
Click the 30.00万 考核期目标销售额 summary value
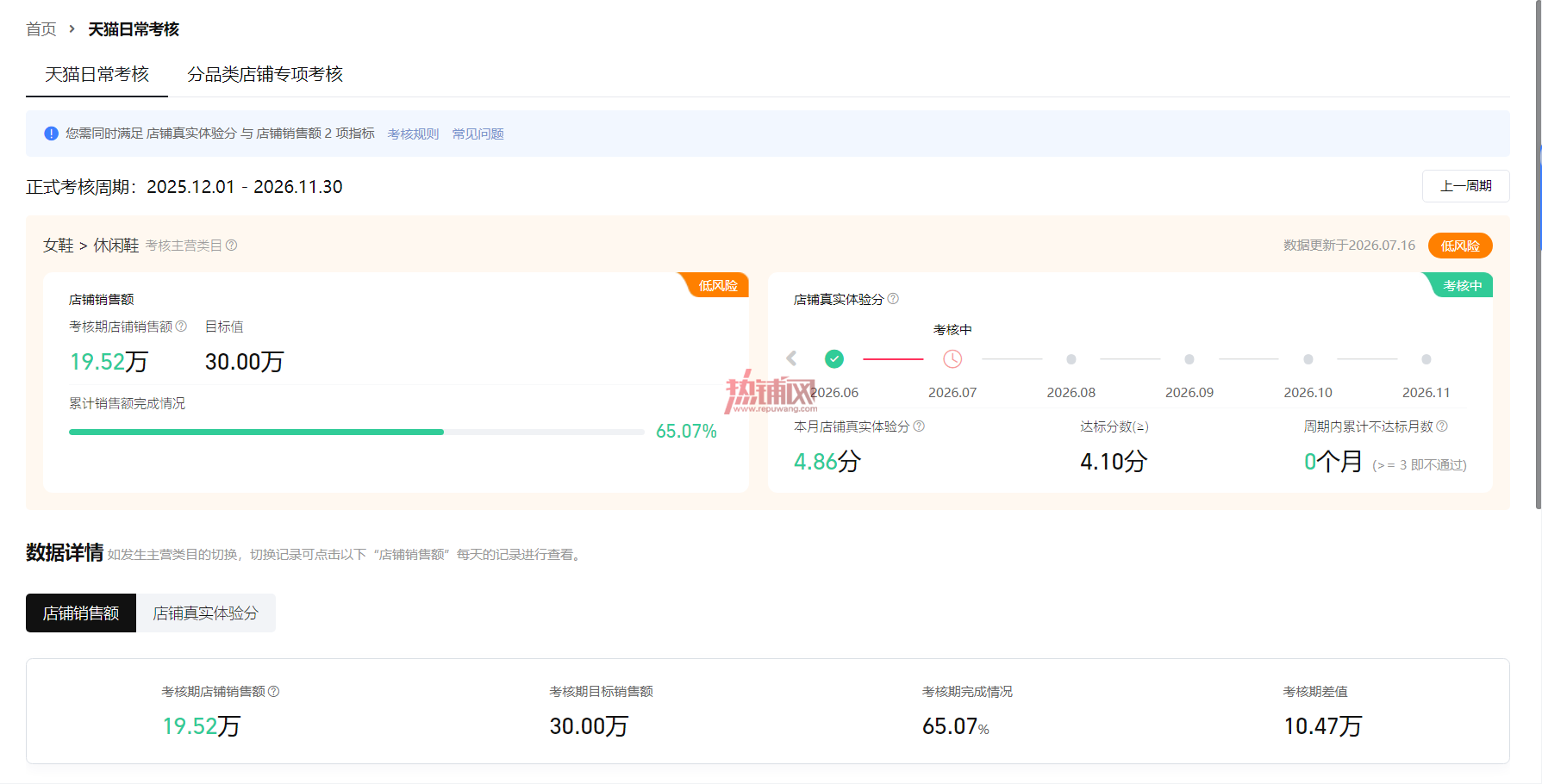(590, 726)
